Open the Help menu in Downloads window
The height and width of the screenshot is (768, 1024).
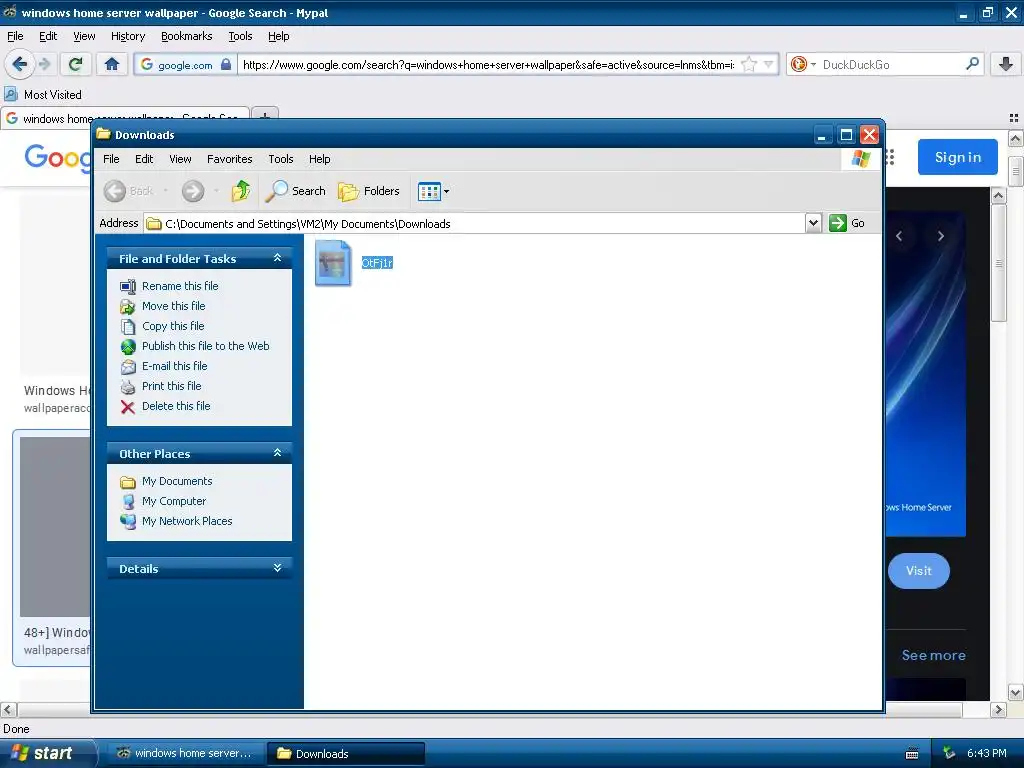[x=319, y=159]
